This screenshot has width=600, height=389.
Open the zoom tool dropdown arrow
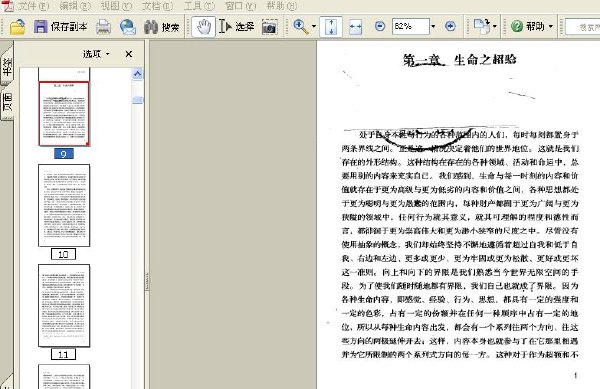(x=314, y=26)
